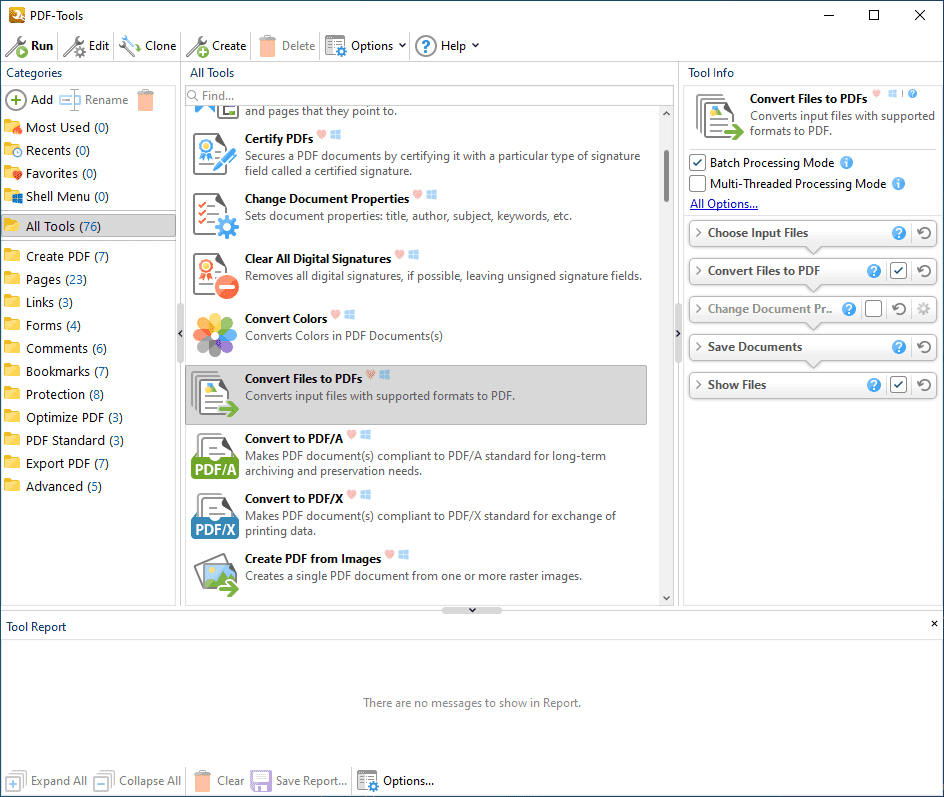The width and height of the screenshot is (944, 797).
Task: Expand the Show Files step
Action: 698,384
